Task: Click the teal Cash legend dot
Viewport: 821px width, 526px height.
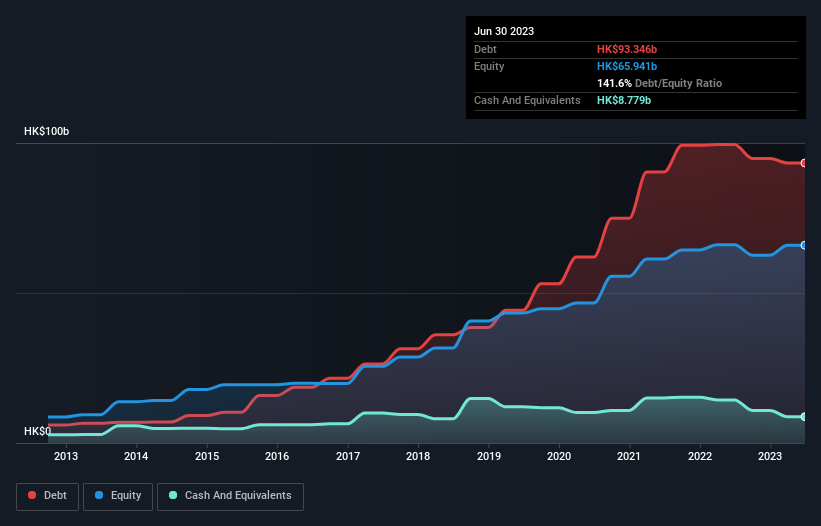Action: (173, 495)
